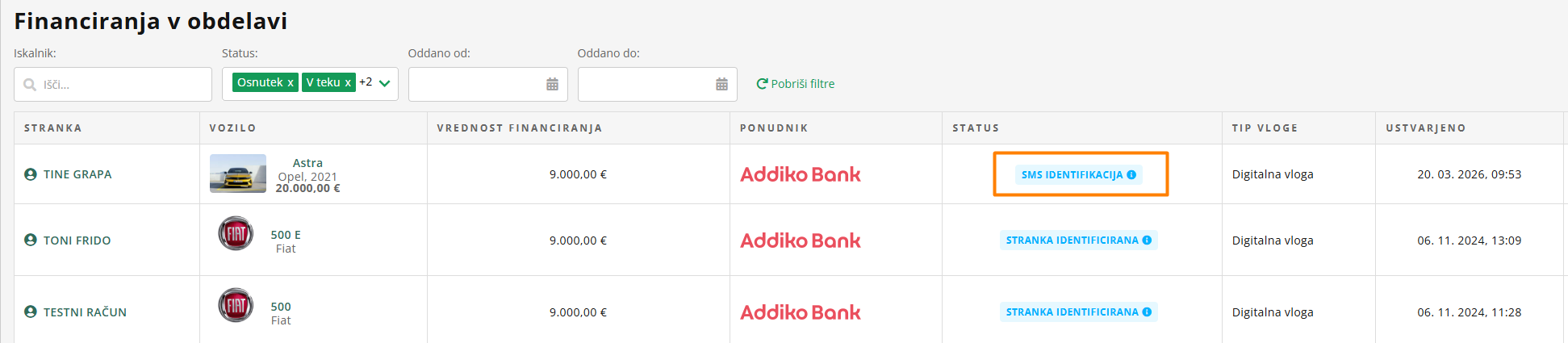Click the Astra car photo thumbnail
Screen dimensions: 1568x343
pyautogui.click(x=238, y=174)
